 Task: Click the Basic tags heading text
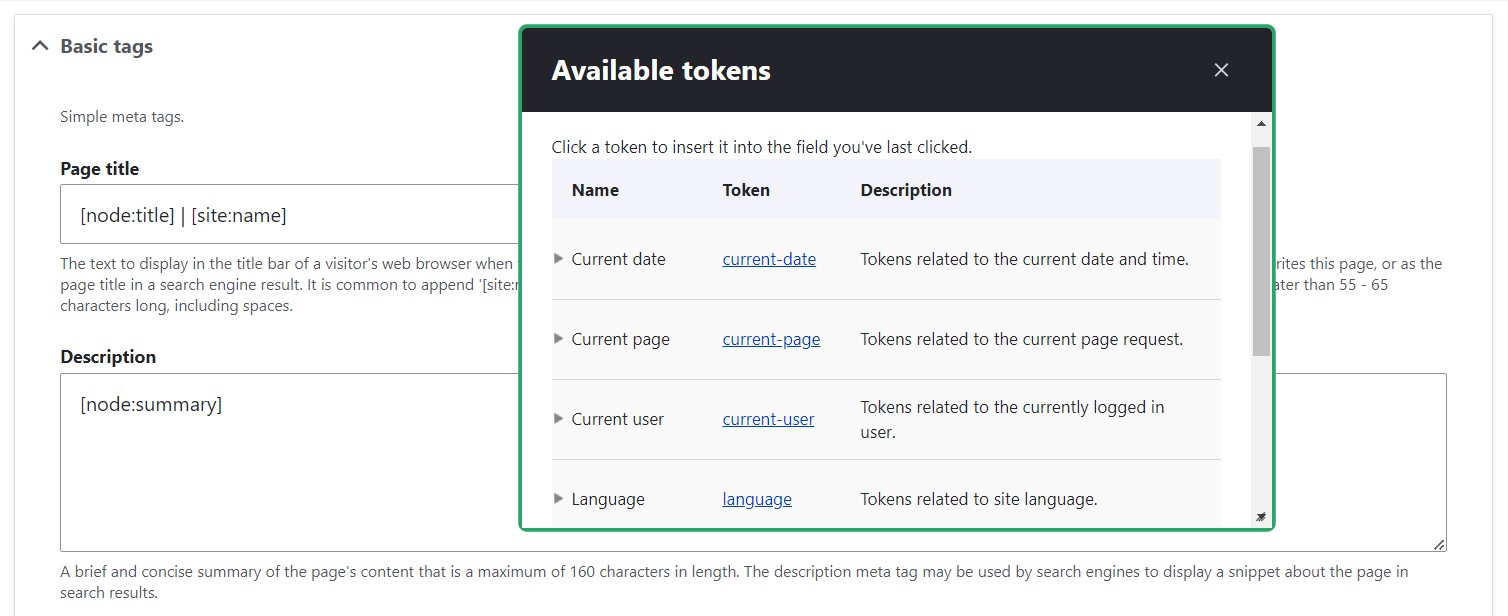coord(106,46)
